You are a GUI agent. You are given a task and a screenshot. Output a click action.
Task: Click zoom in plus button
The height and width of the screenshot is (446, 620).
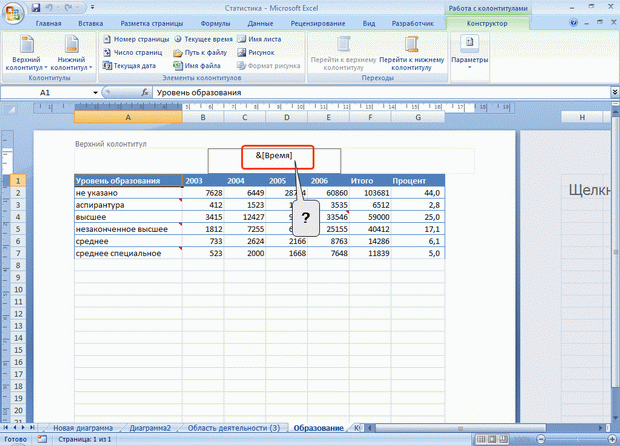pyautogui.click(x=612, y=439)
